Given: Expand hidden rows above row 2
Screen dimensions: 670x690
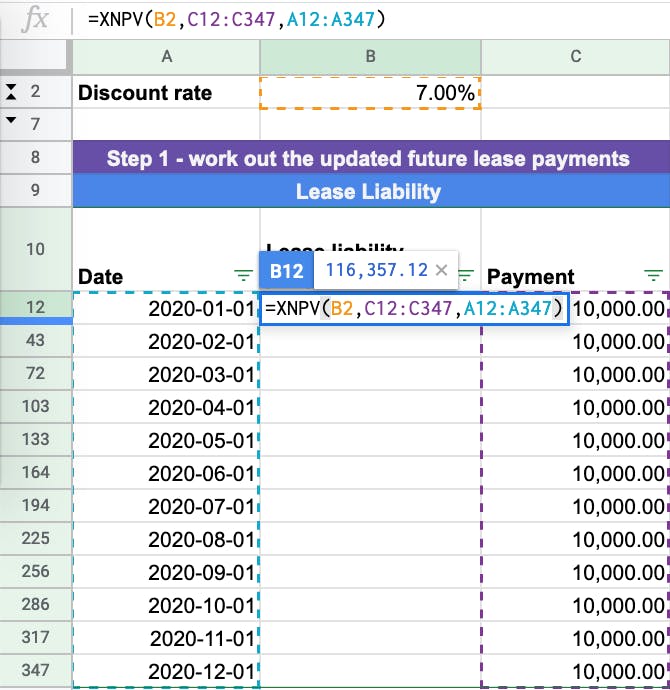Looking at the screenshot, I should (11, 92).
